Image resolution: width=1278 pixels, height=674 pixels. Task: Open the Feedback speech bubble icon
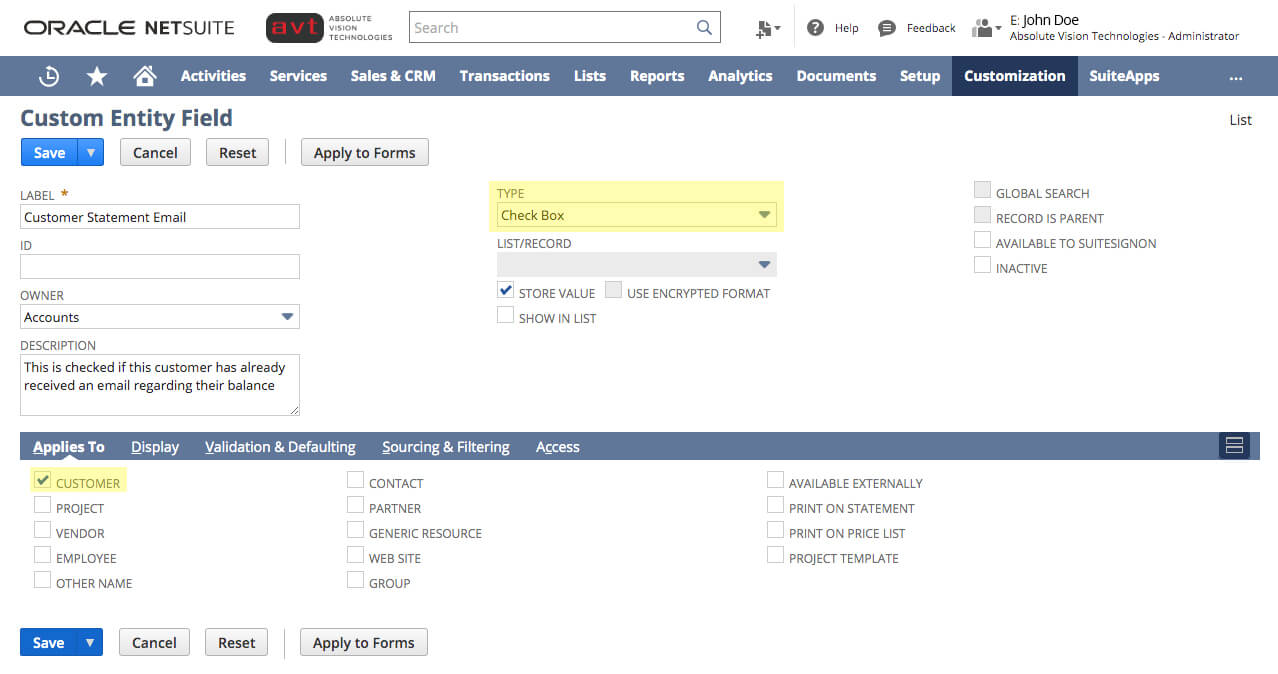pyautogui.click(x=885, y=27)
